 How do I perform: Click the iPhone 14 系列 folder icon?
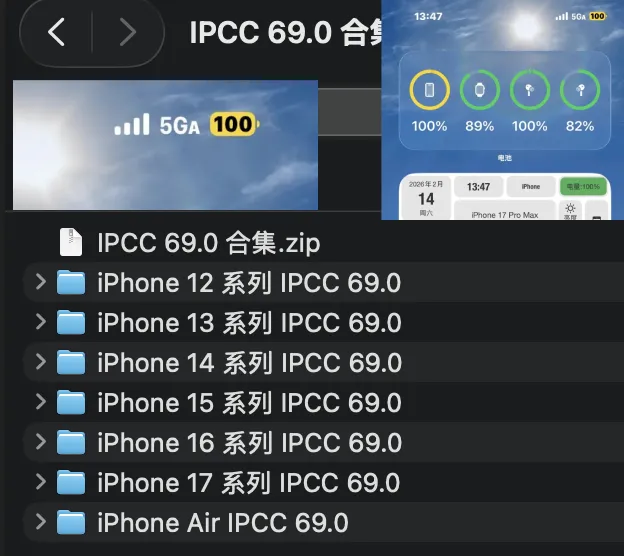71,362
